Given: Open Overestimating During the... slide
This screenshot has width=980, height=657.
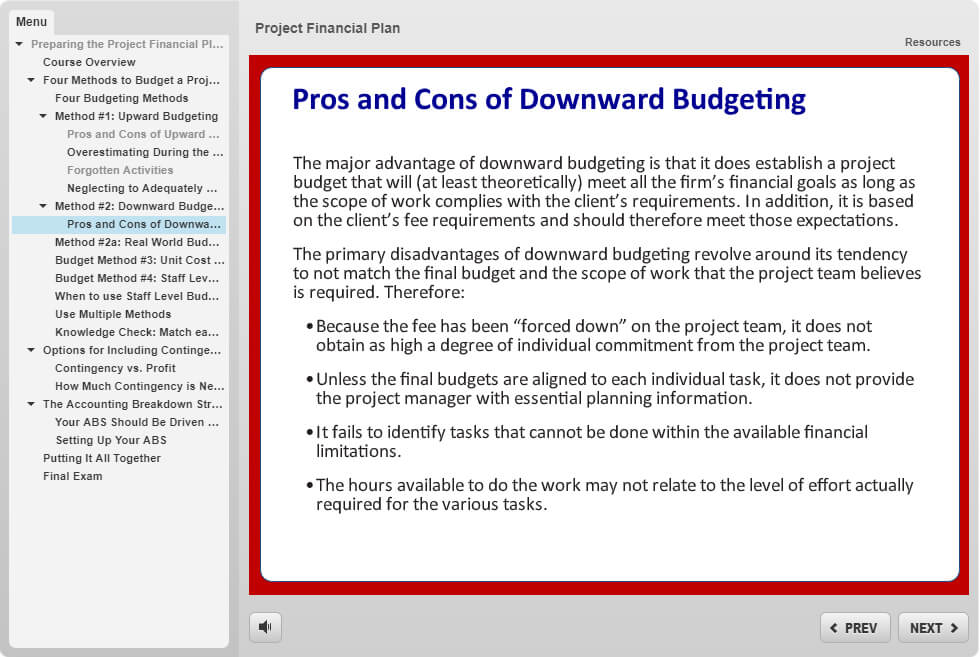Looking at the screenshot, I should (x=145, y=153).
